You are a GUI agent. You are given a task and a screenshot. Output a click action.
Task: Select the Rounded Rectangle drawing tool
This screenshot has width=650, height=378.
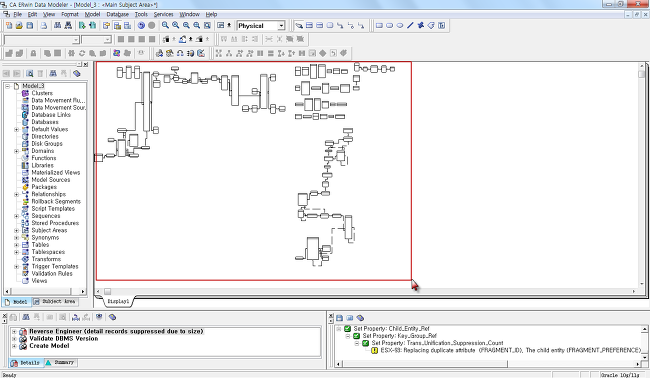[x=389, y=26]
